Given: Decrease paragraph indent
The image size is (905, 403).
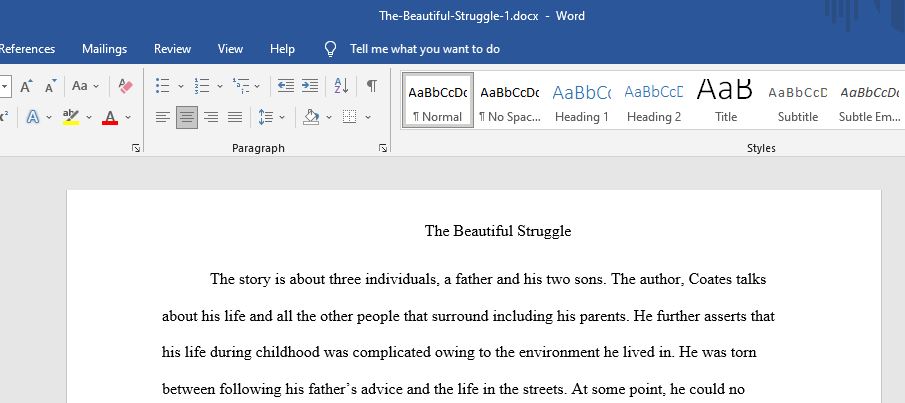Looking at the screenshot, I should coord(286,87).
